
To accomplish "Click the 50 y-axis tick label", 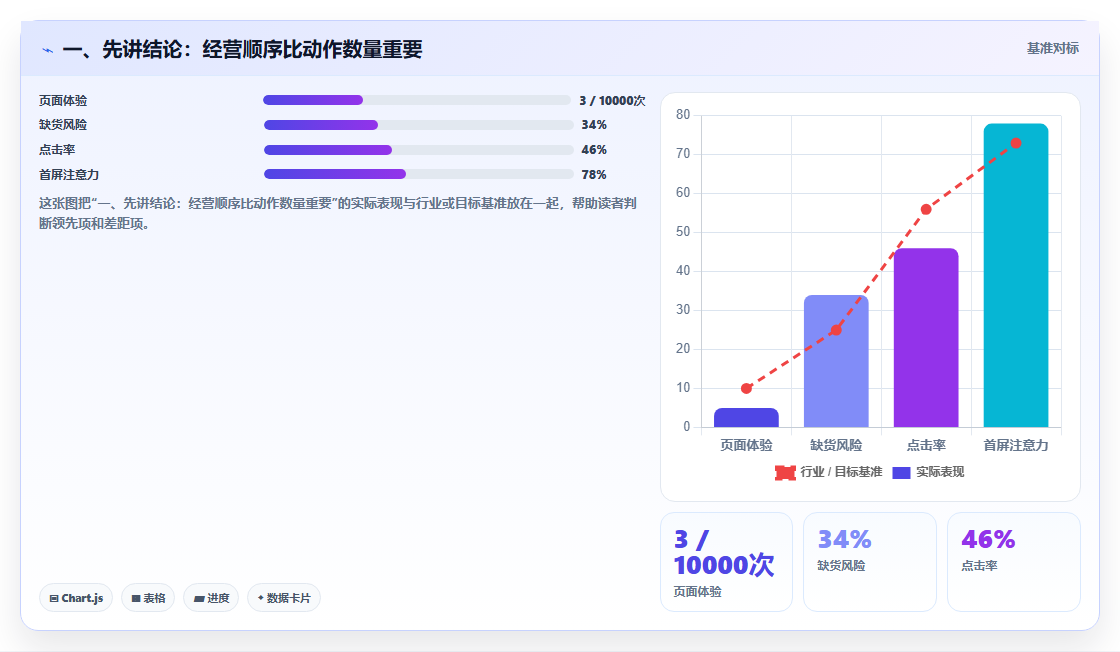I will click(683, 232).
